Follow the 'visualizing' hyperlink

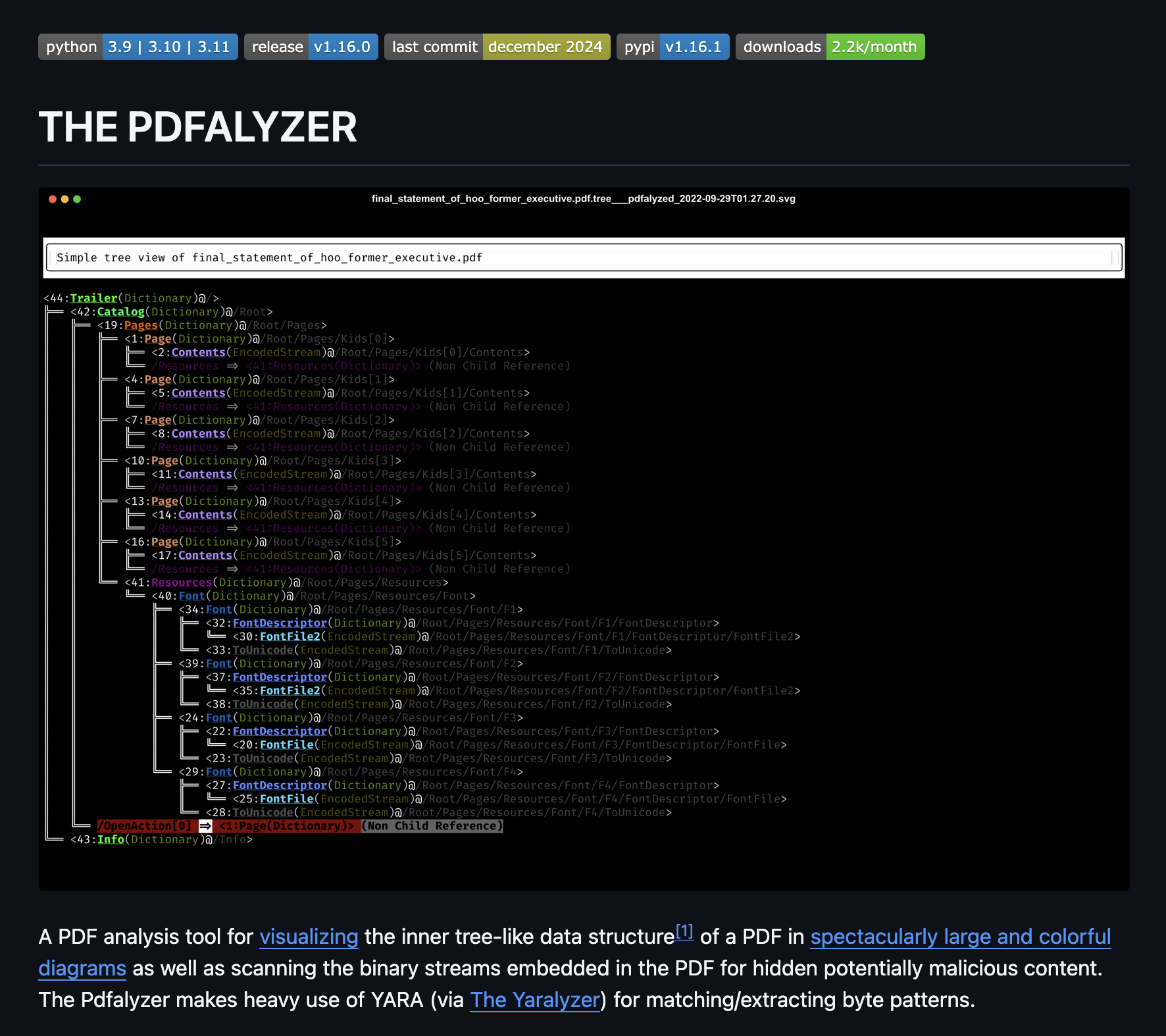point(309,937)
